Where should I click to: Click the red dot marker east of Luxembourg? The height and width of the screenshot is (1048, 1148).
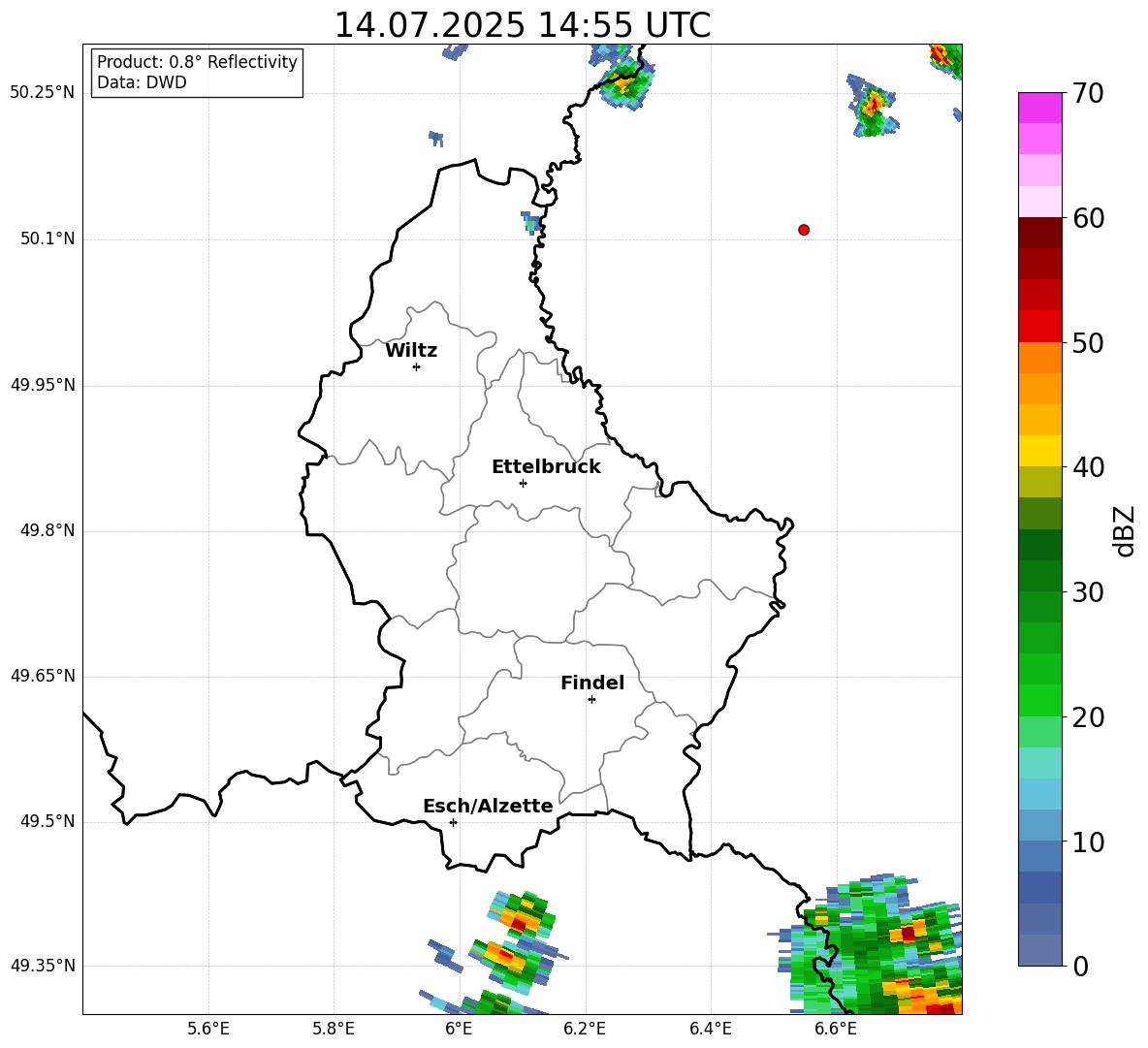804,230
